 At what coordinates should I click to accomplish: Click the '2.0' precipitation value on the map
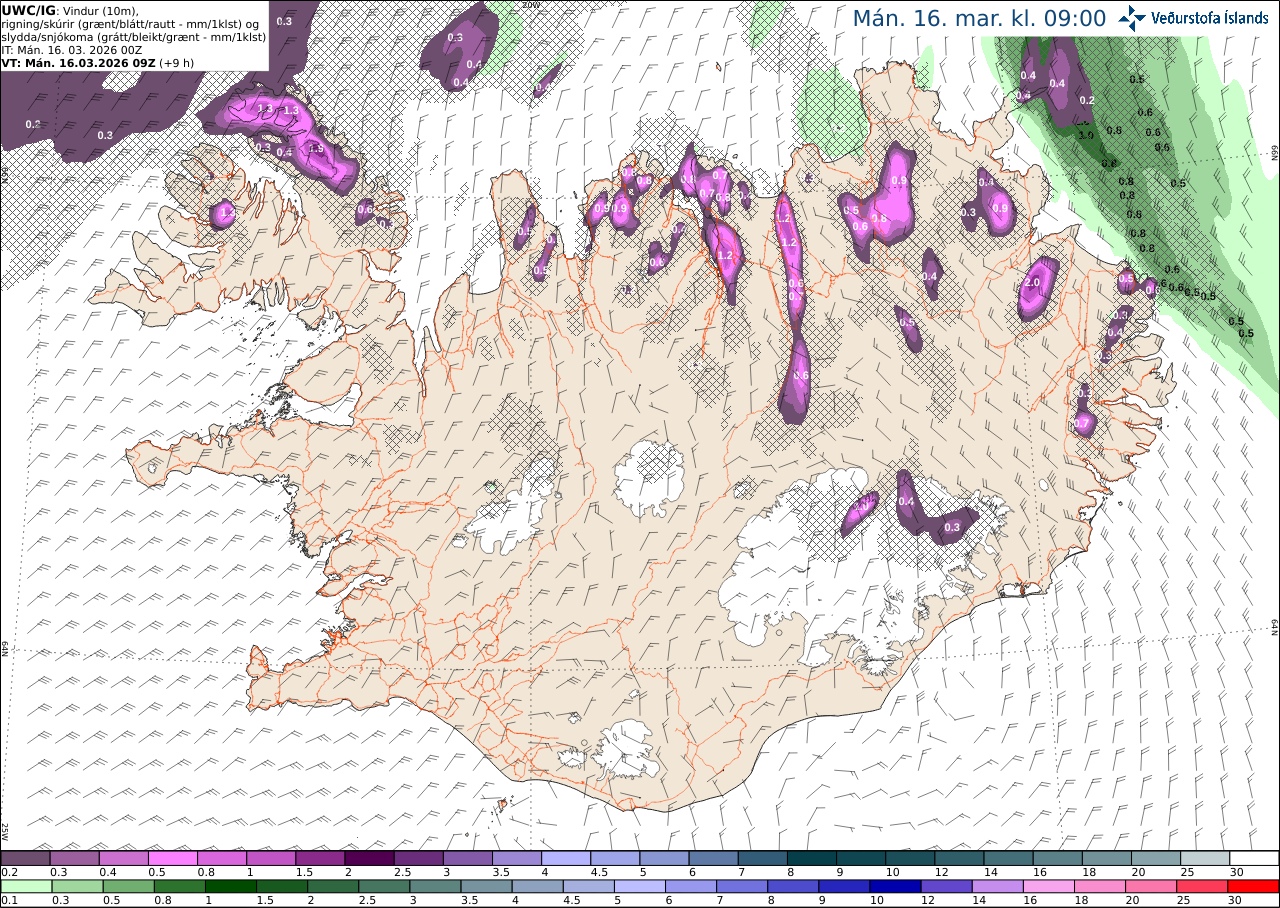(1033, 283)
